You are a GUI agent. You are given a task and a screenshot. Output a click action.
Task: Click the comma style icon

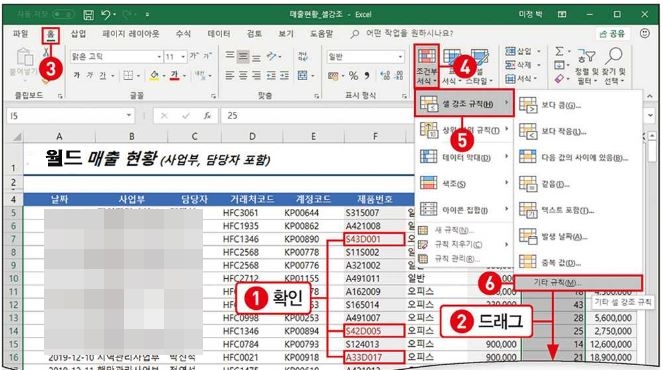pyautogui.click(x=367, y=75)
